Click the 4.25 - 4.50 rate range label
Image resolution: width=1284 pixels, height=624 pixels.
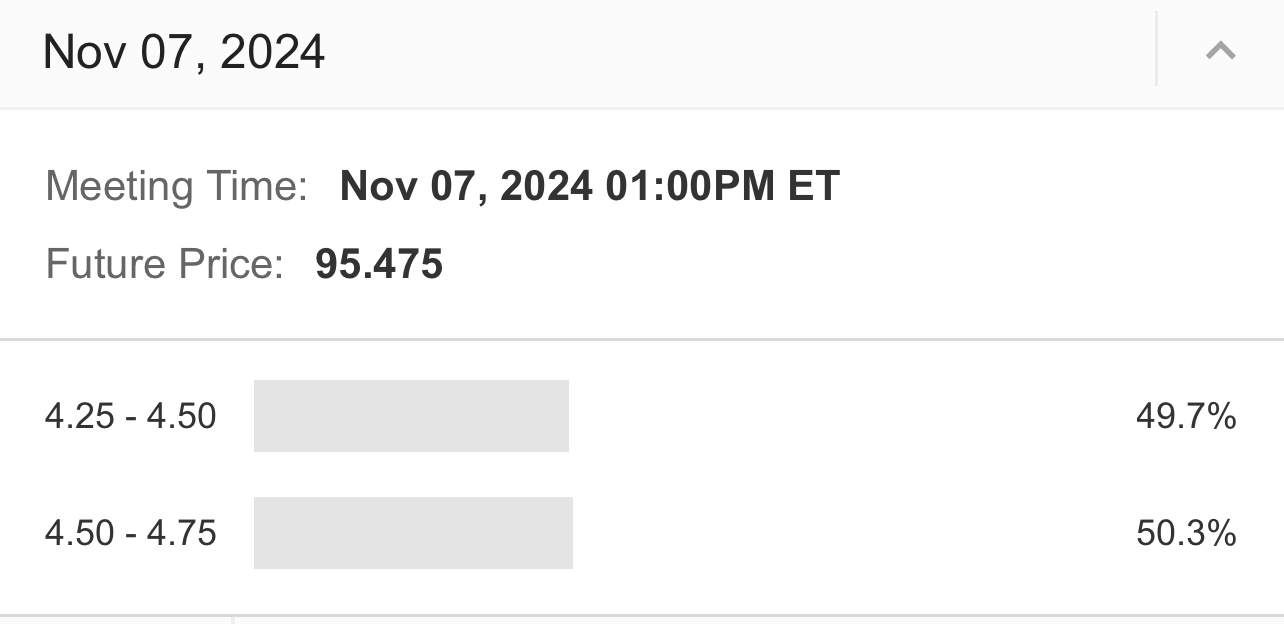click(x=131, y=416)
